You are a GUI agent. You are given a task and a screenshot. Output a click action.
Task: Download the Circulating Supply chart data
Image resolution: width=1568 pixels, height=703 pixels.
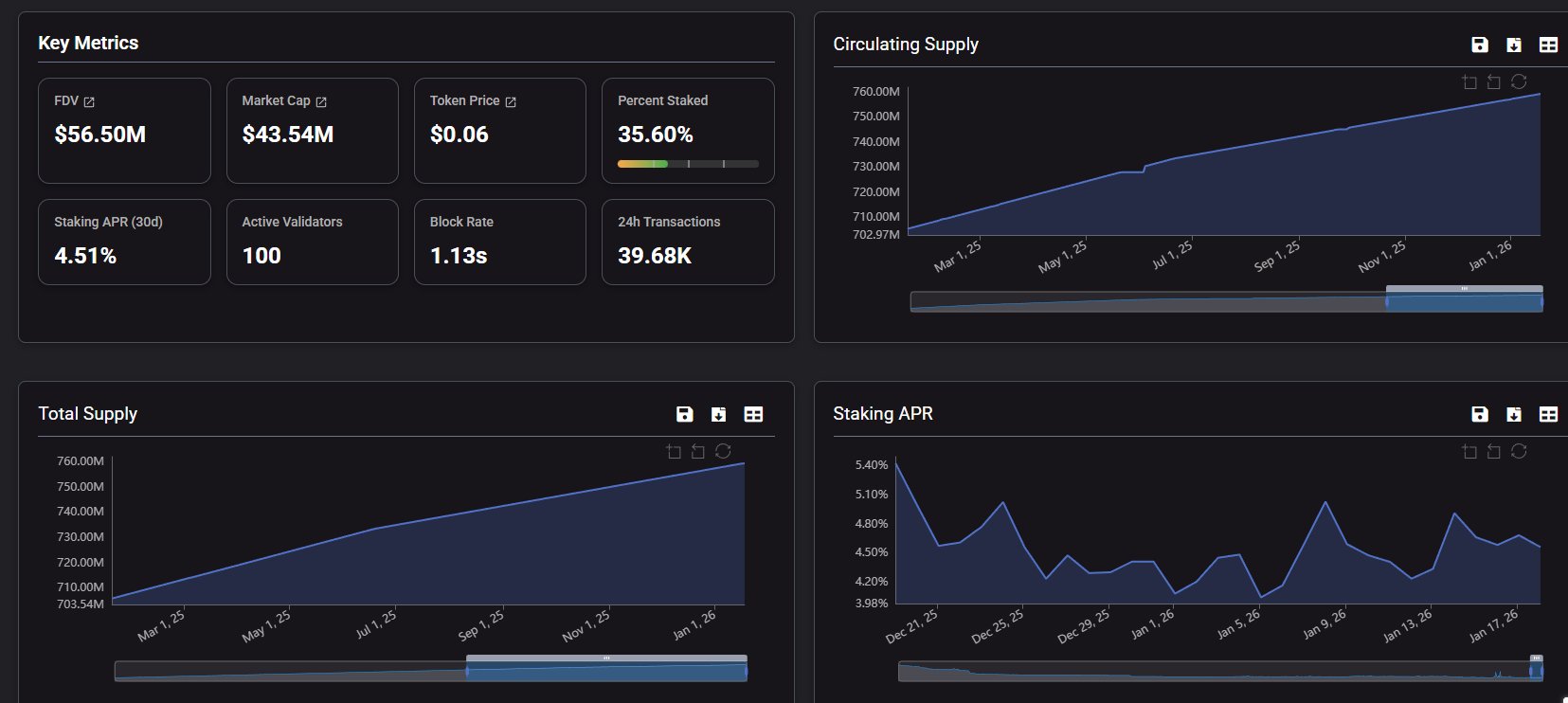pos(1514,45)
